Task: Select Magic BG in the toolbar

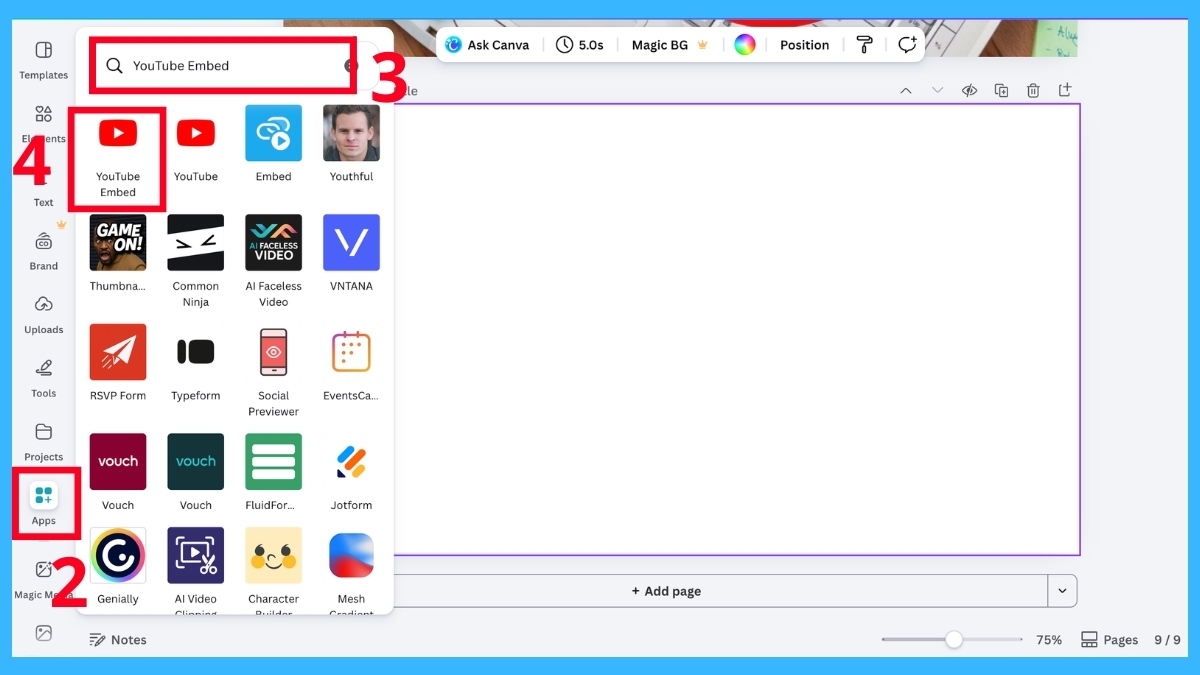Action: point(661,44)
